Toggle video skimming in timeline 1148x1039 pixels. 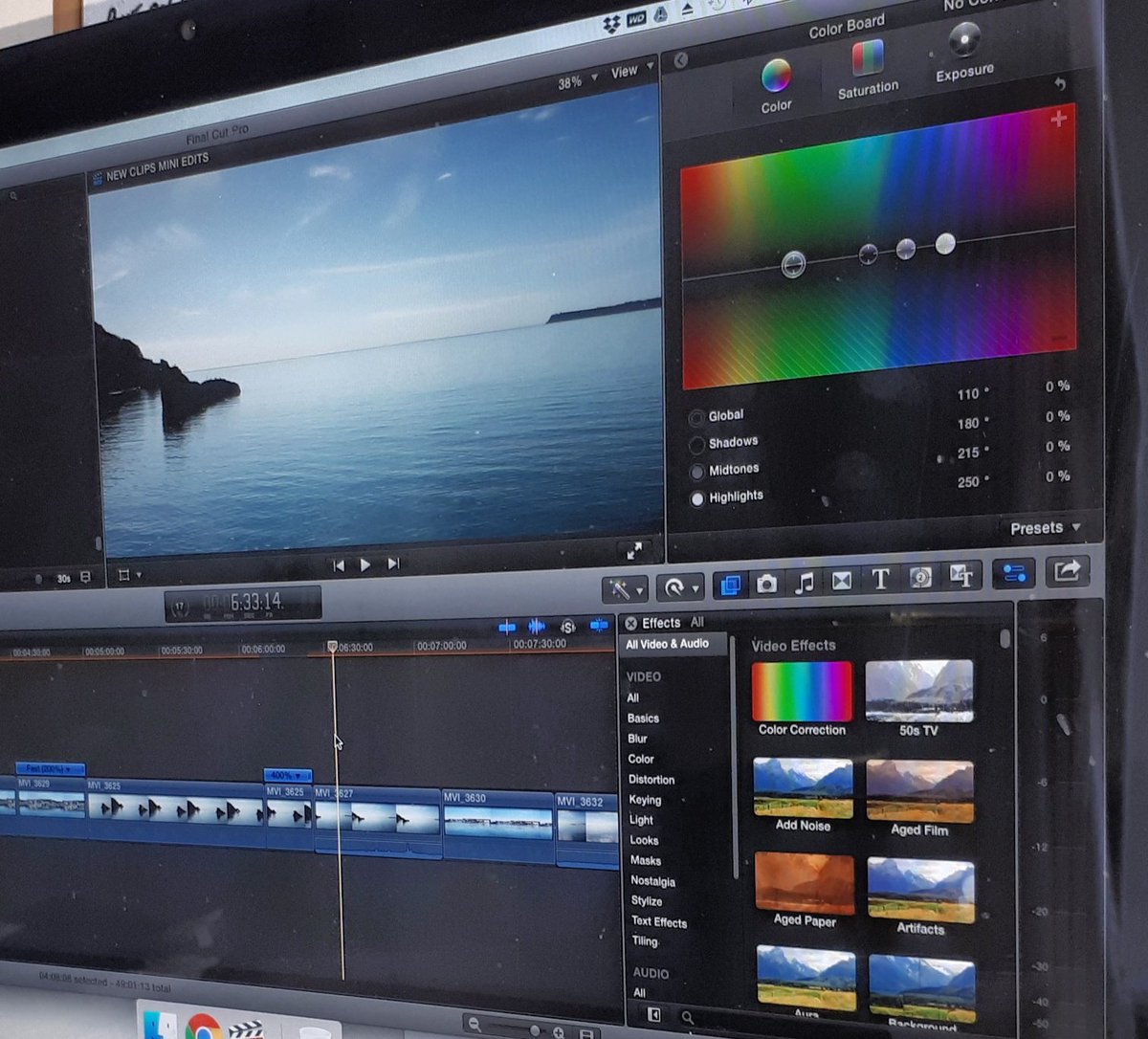(x=507, y=627)
